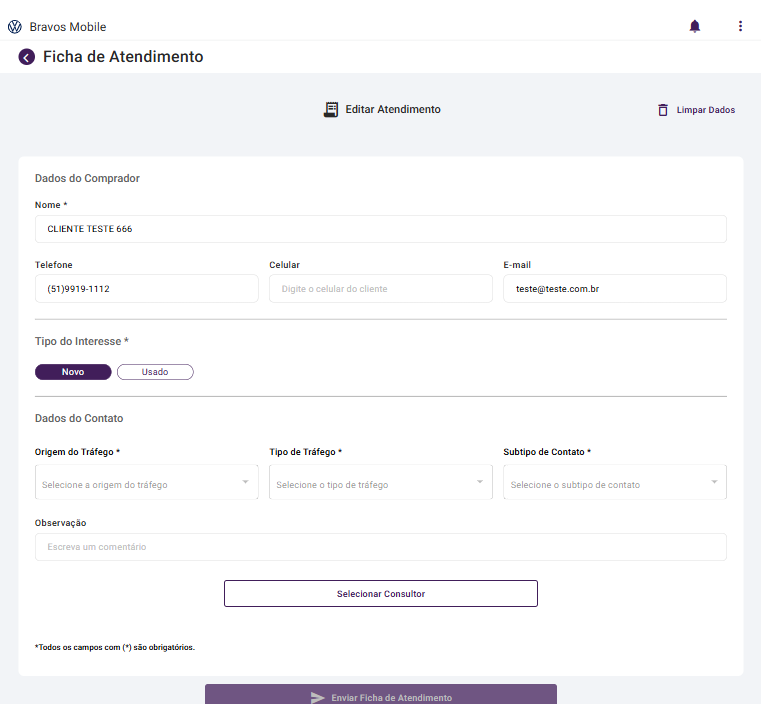Image resolution: width=761 pixels, height=704 pixels.
Task: Select Novo interest type
Action: (73, 372)
